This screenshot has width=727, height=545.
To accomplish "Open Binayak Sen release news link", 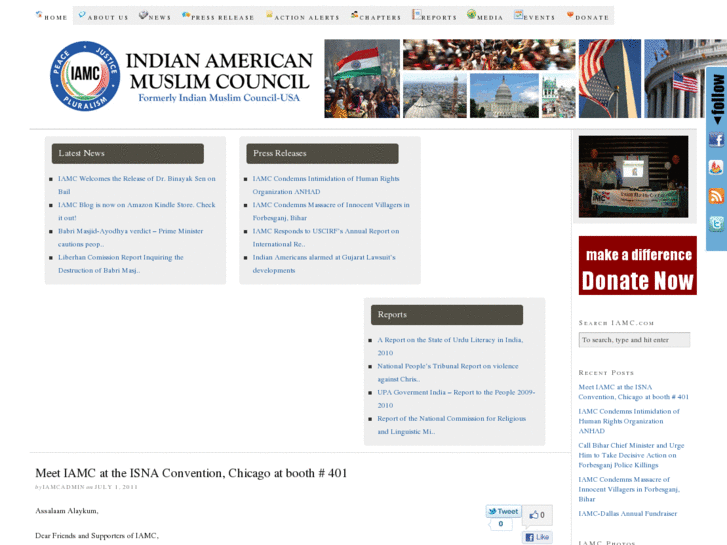I will [137, 185].
